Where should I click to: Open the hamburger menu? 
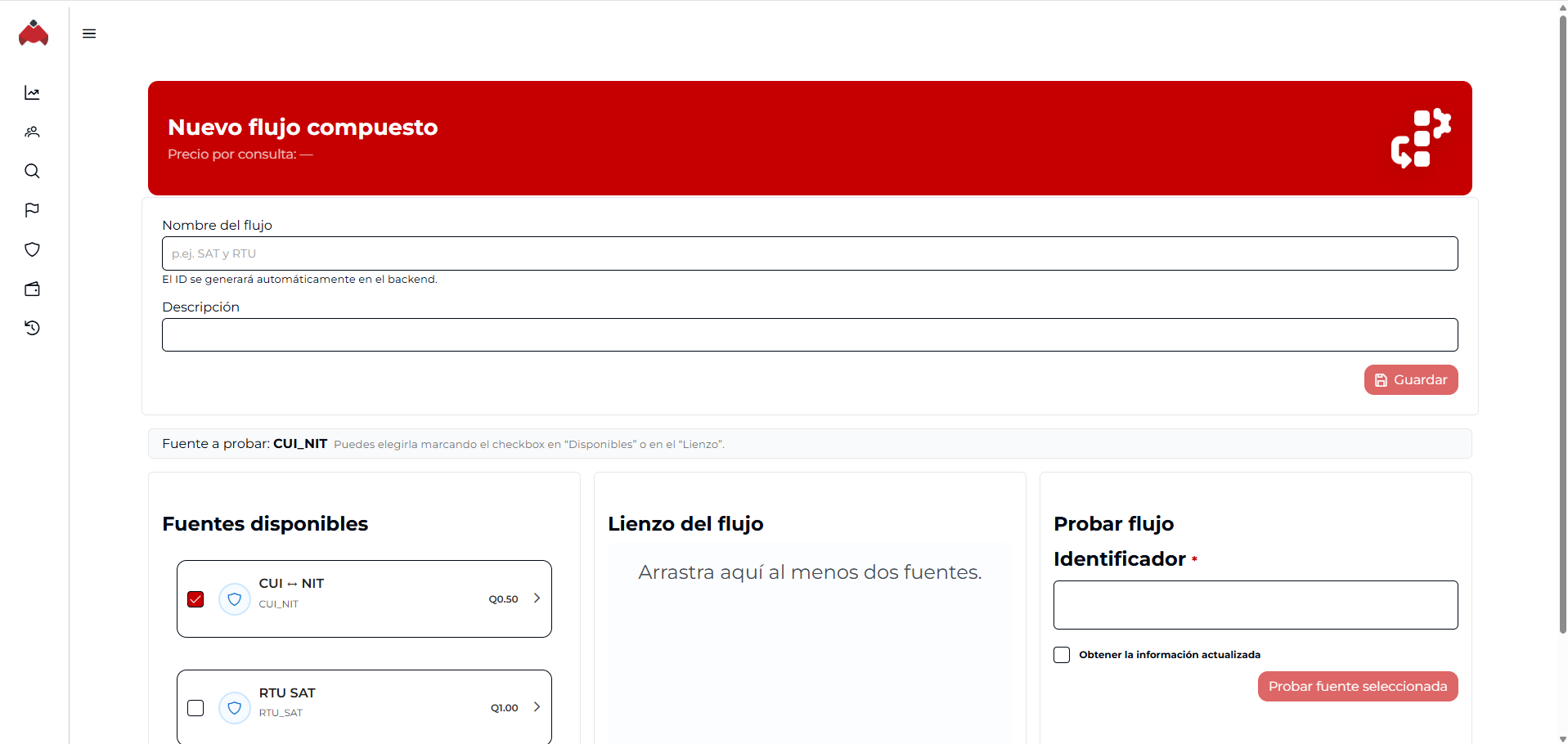[x=90, y=34]
